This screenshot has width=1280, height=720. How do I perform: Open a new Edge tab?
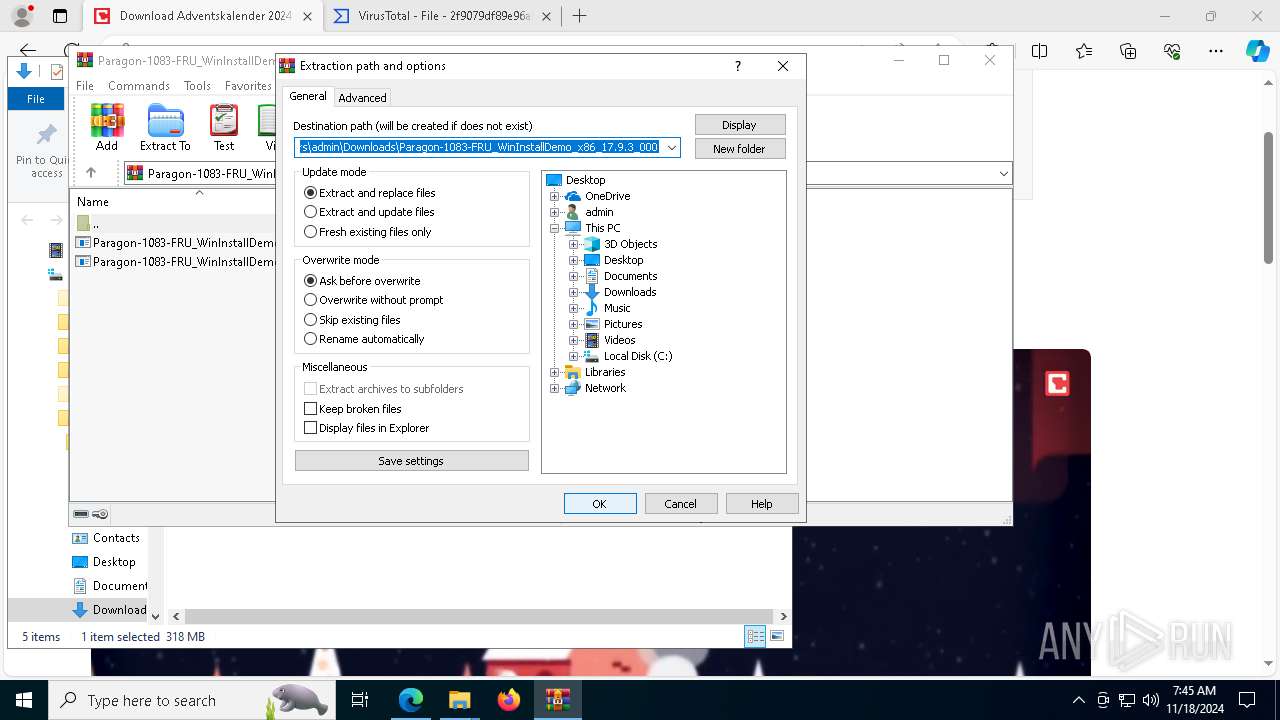coord(579,16)
